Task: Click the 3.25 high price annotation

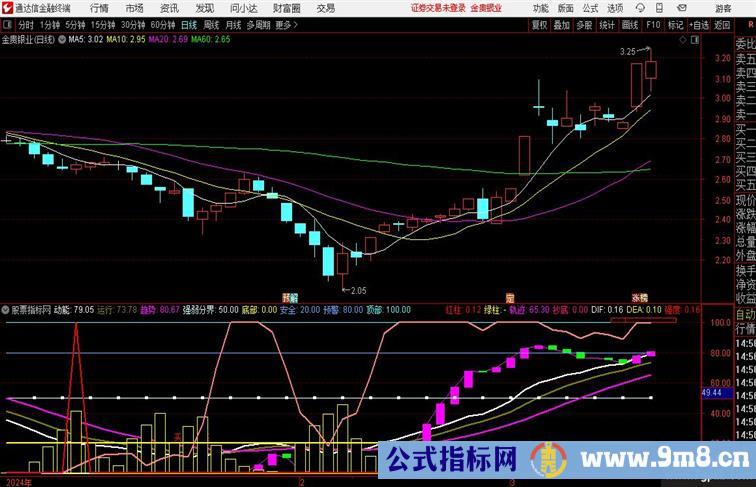Action: 628,52
